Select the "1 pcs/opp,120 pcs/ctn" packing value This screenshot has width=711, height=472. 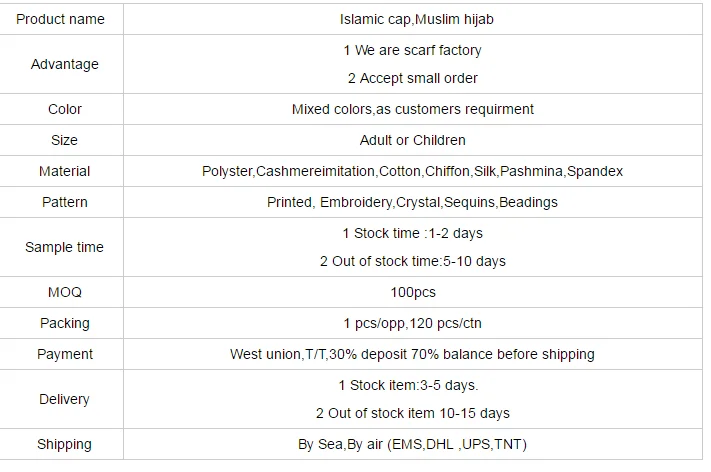(x=412, y=323)
